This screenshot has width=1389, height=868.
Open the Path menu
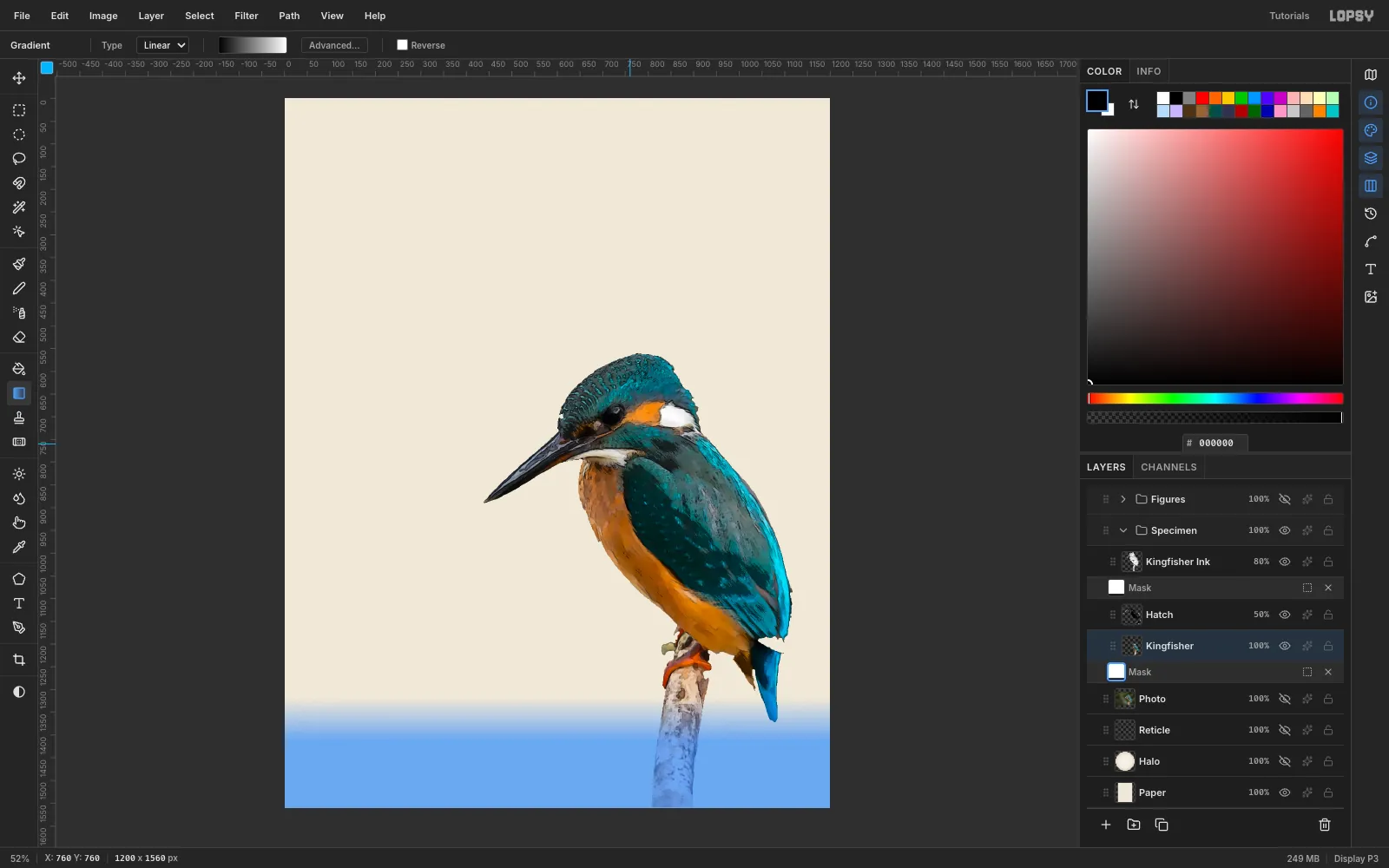(289, 16)
